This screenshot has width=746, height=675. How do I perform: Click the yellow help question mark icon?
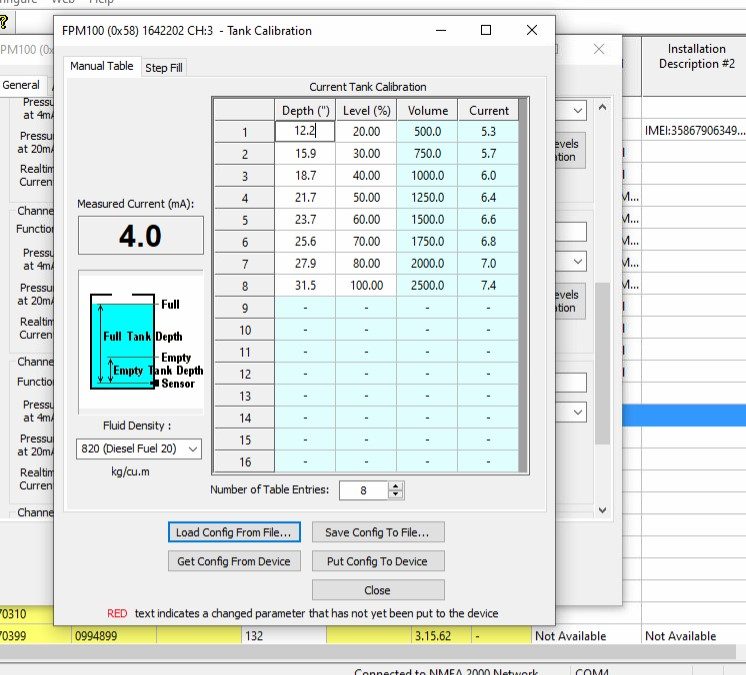4,22
